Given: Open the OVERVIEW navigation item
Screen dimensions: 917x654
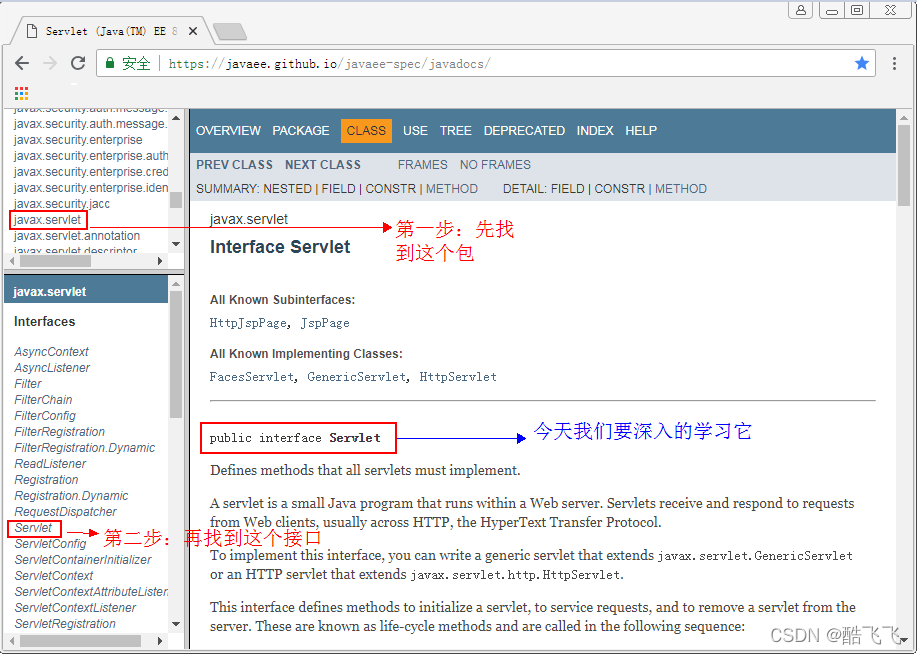Looking at the screenshot, I should click(x=228, y=130).
